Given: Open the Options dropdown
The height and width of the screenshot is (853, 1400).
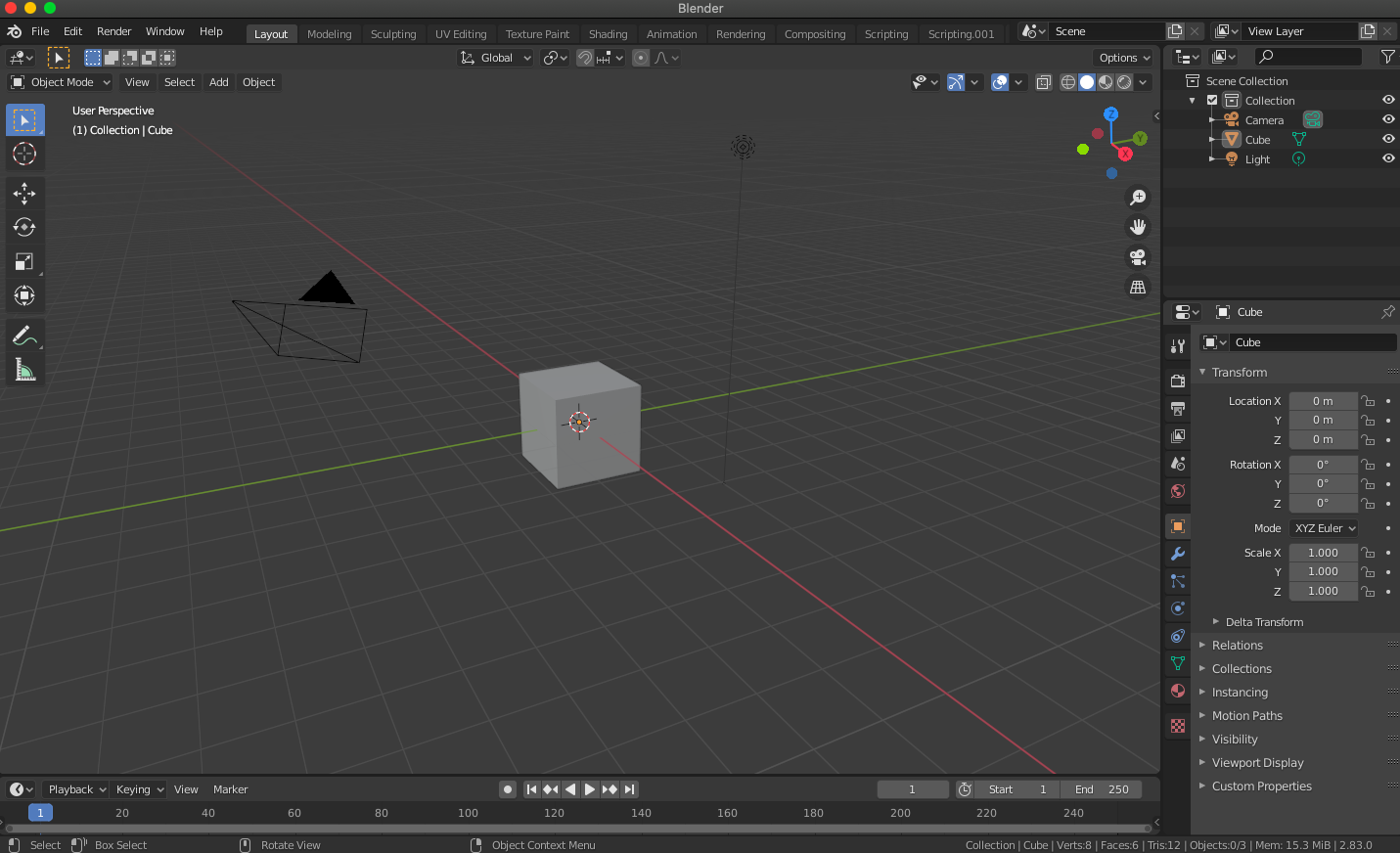Looking at the screenshot, I should [x=1123, y=58].
